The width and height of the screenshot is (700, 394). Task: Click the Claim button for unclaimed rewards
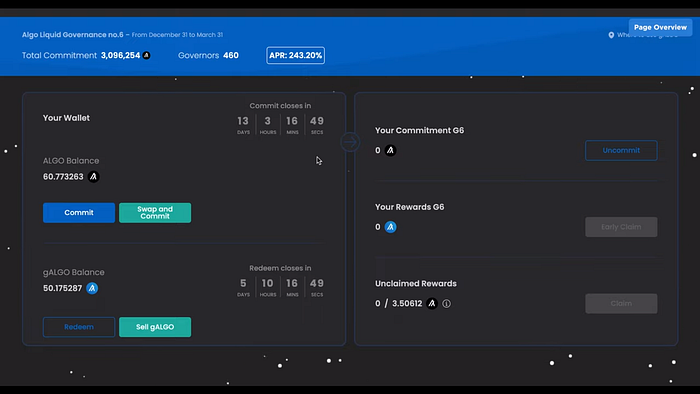[x=621, y=303]
